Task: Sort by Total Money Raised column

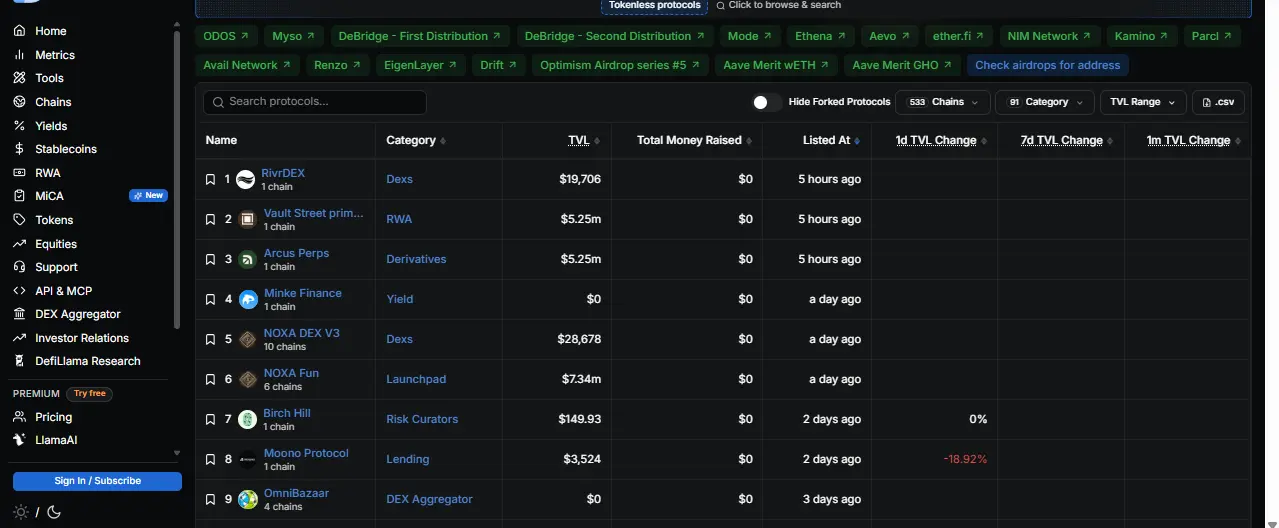Action: (x=695, y=141)
